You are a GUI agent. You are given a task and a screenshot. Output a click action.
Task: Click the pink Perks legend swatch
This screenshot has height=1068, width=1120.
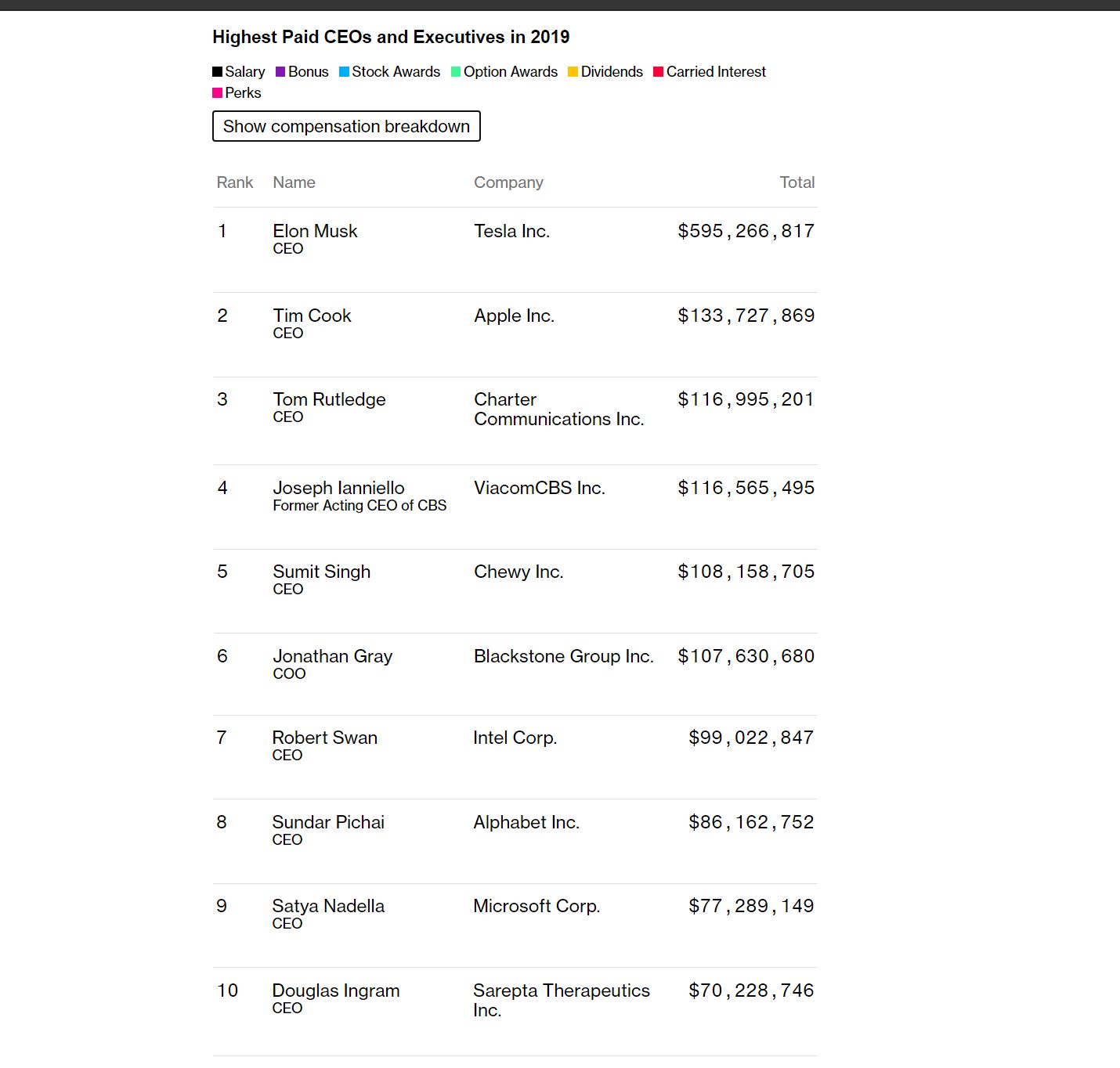218,93
